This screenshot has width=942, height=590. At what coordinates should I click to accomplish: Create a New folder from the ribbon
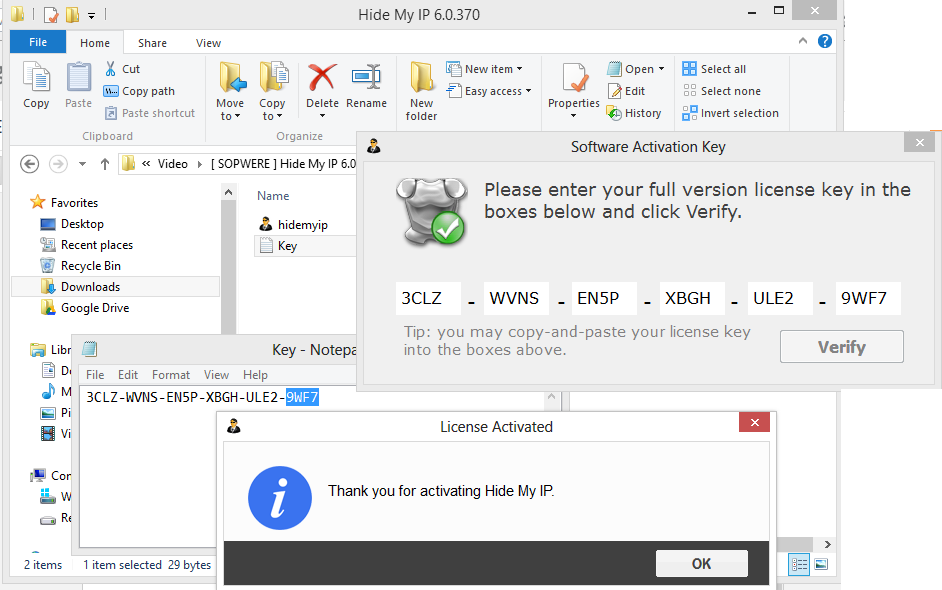click(421, 91)
